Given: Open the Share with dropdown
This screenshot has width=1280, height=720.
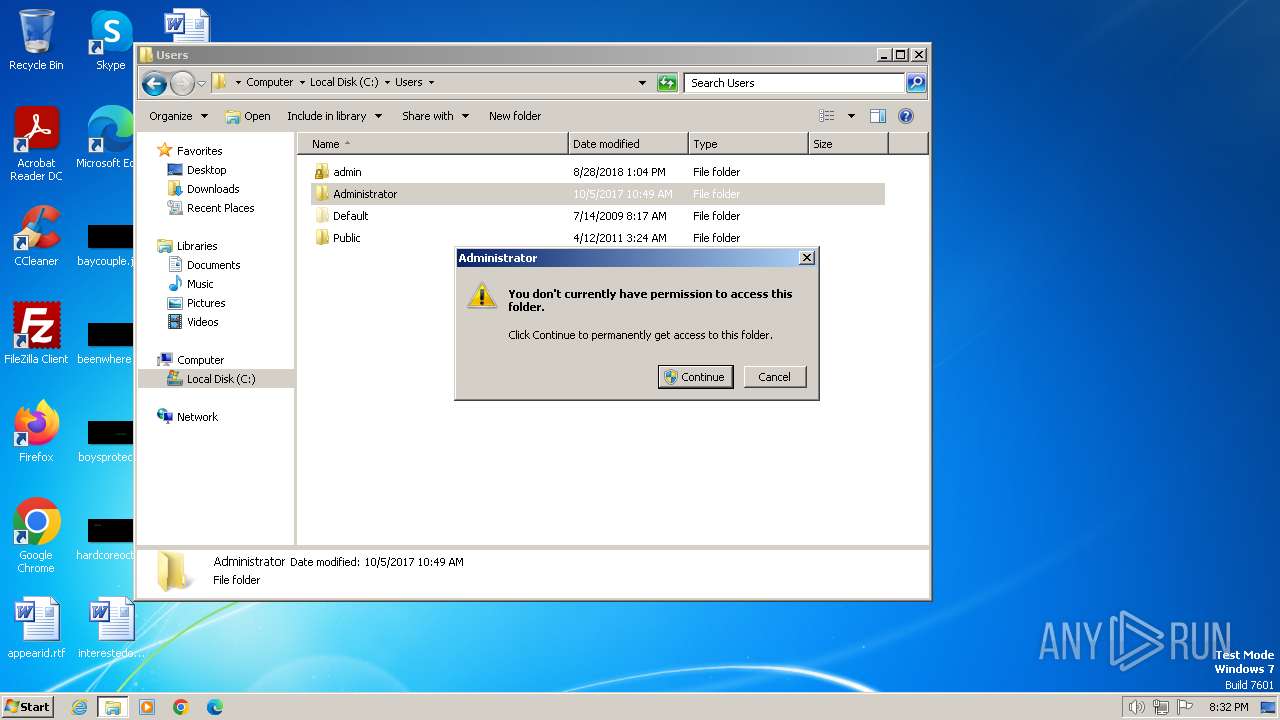Looking at the screenshot, I should coord(435,116).
